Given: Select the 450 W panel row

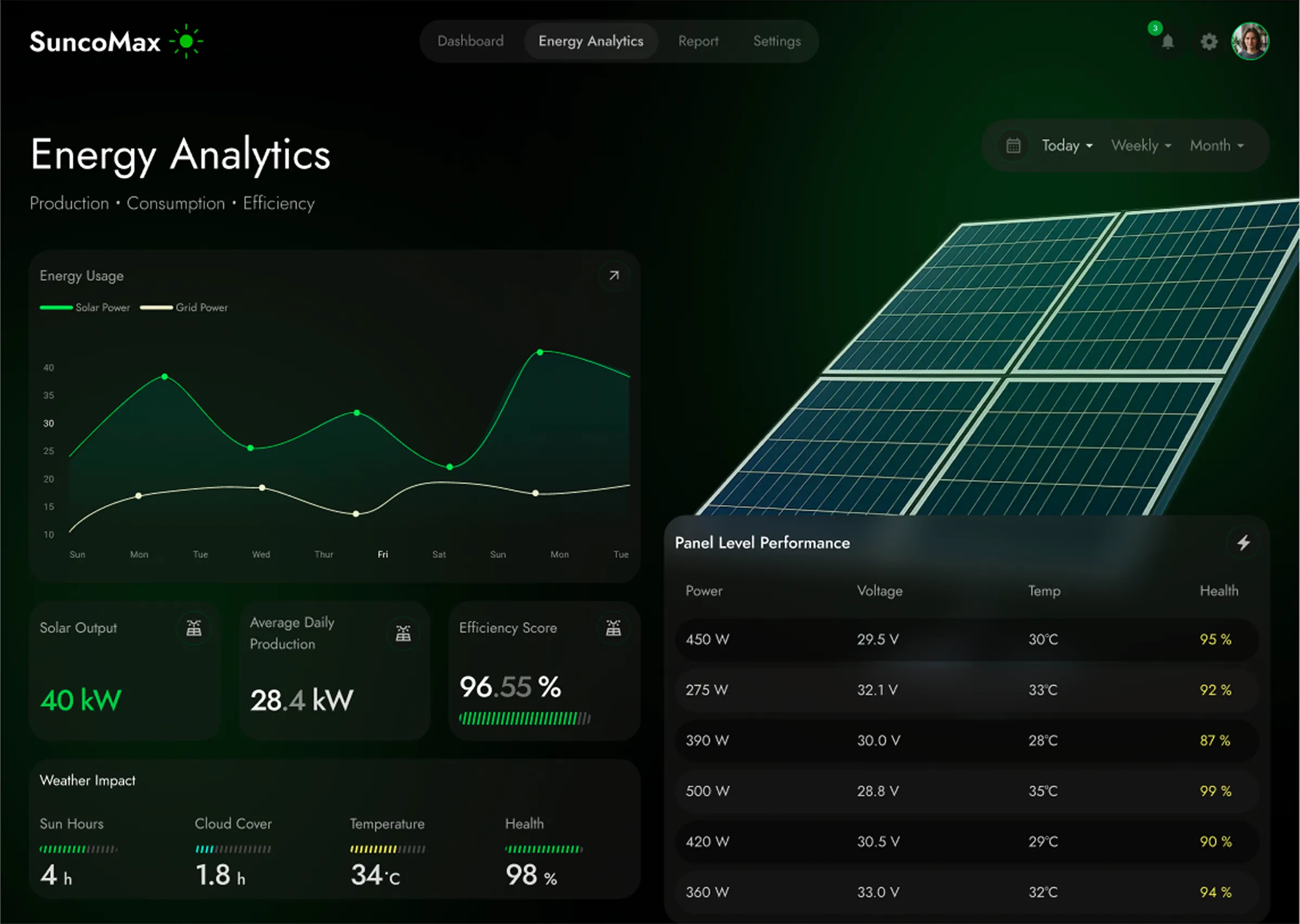Looking at the screenshot, I should click(966, 639).
